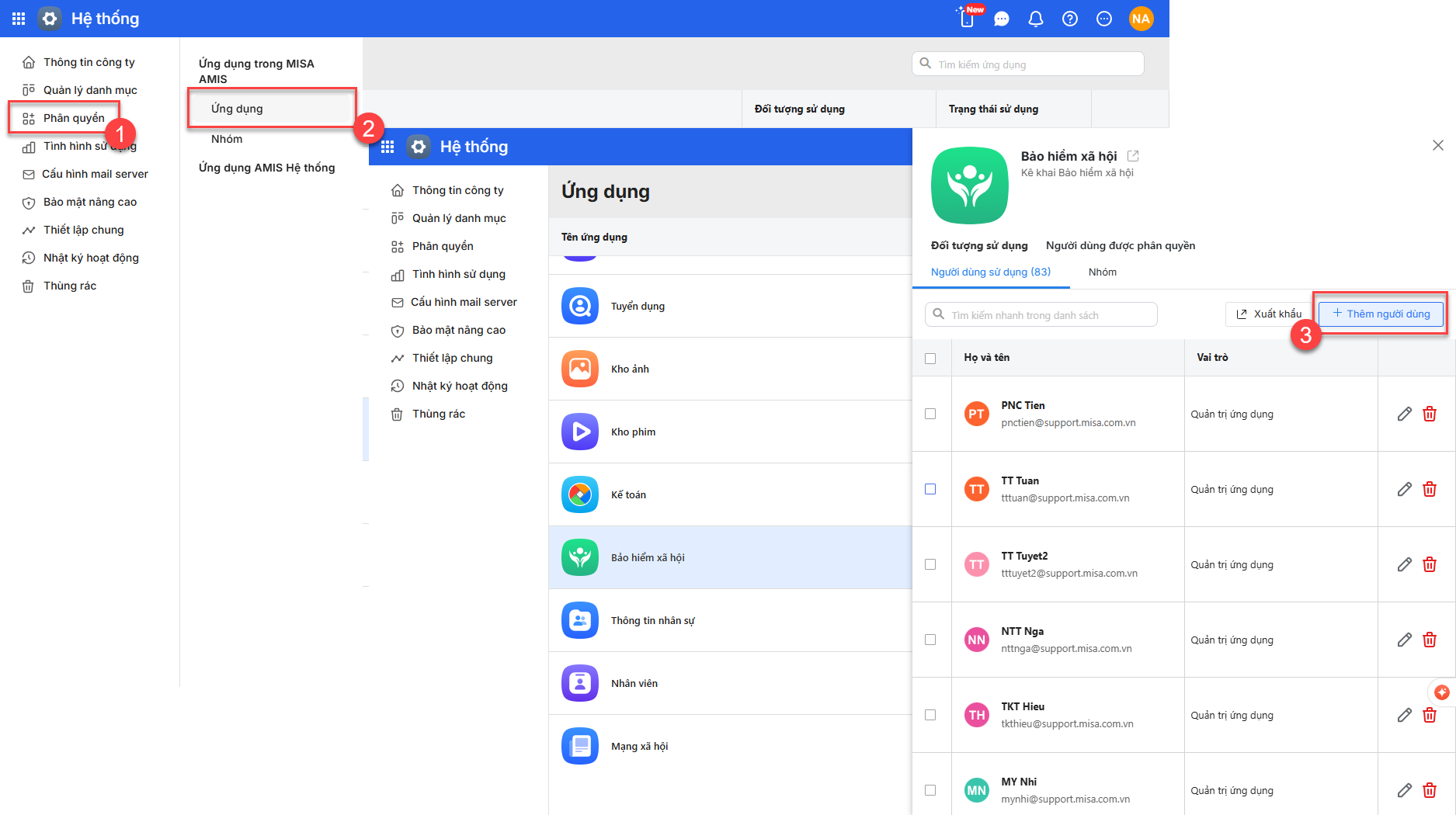The height and width of the screenshot is (815, 1456).
Task: Switch to the Nhóm tab in panel
Action: pos(1103,272)
